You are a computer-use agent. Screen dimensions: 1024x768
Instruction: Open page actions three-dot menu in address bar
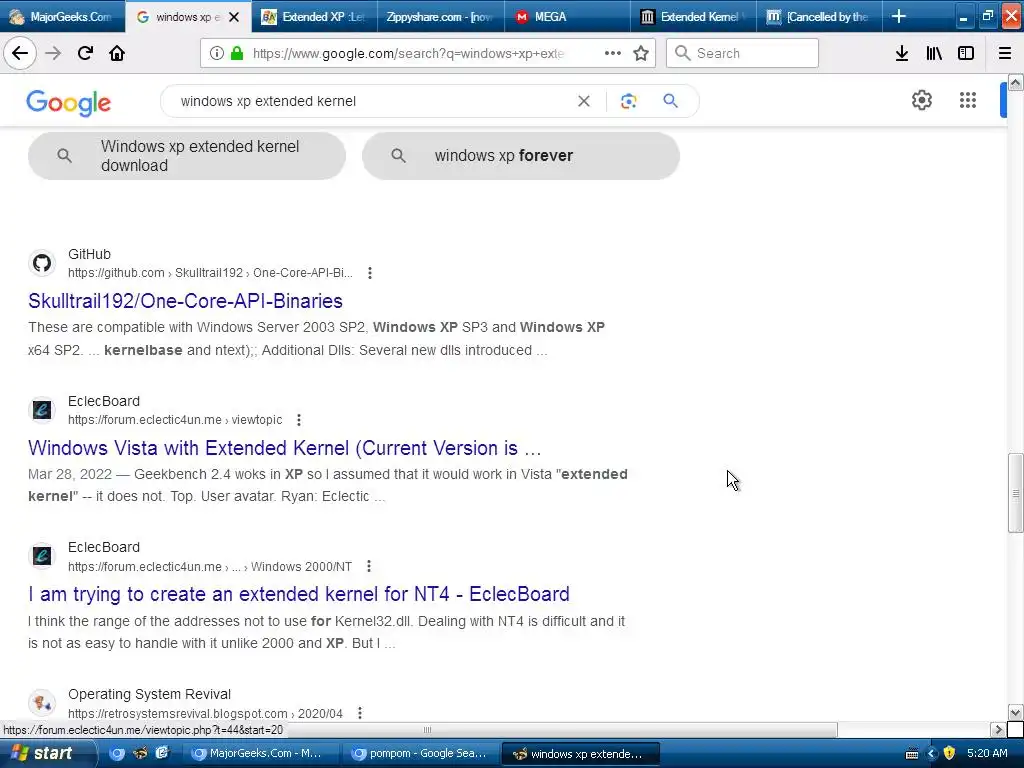coord(613,53)
